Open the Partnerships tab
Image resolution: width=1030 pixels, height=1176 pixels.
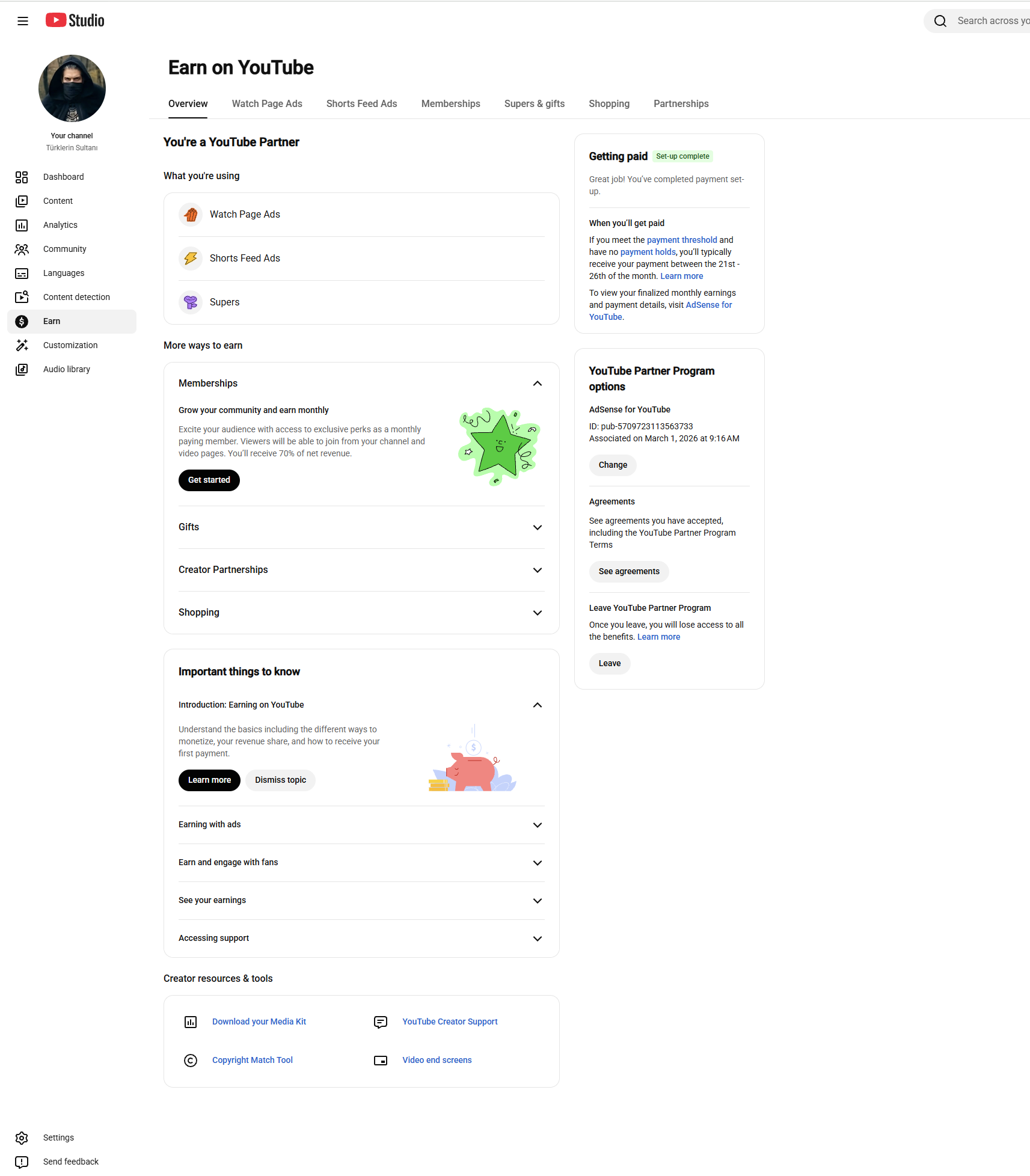click(x=681, y=103)
